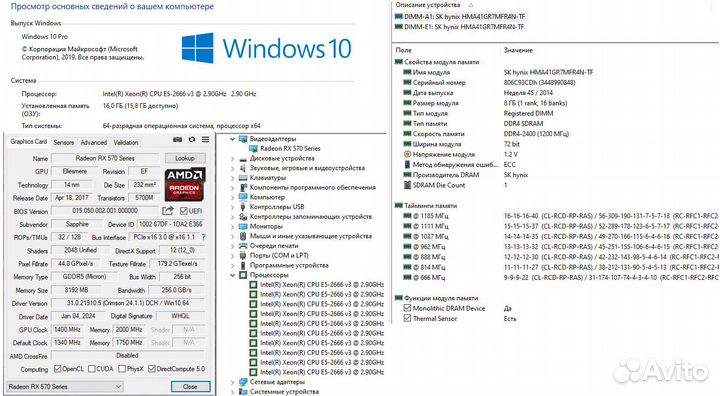The height and width of the screenshot is (396, 720).
Task: Click the Мыши и иные указывающие устройства icon
Action: click(243, 236)
